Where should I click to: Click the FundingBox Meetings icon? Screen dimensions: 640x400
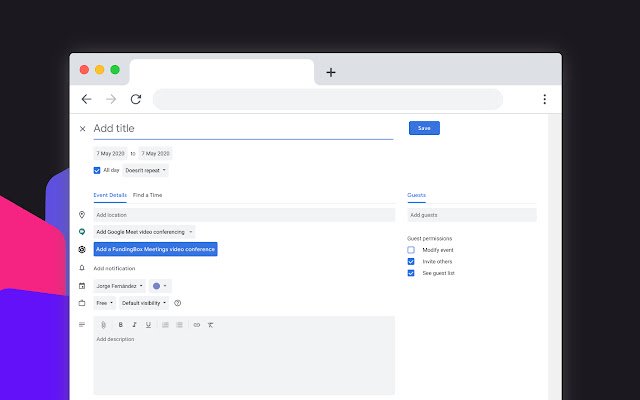(x=82, y=249)
